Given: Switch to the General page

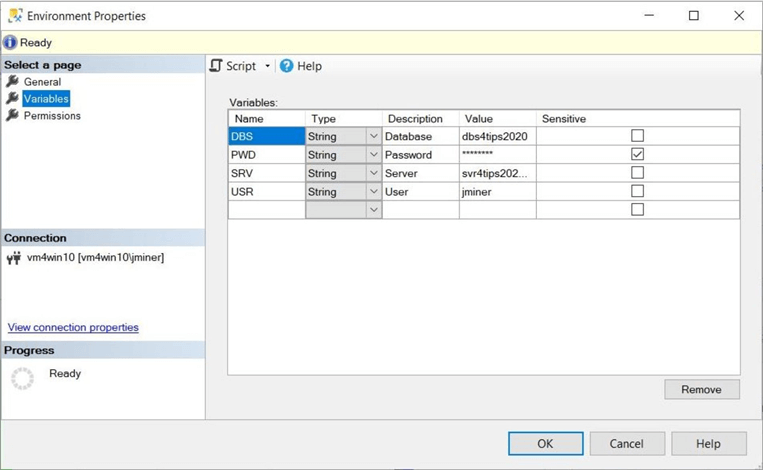Looking at the screenshot, I should (x=42, y=82).
